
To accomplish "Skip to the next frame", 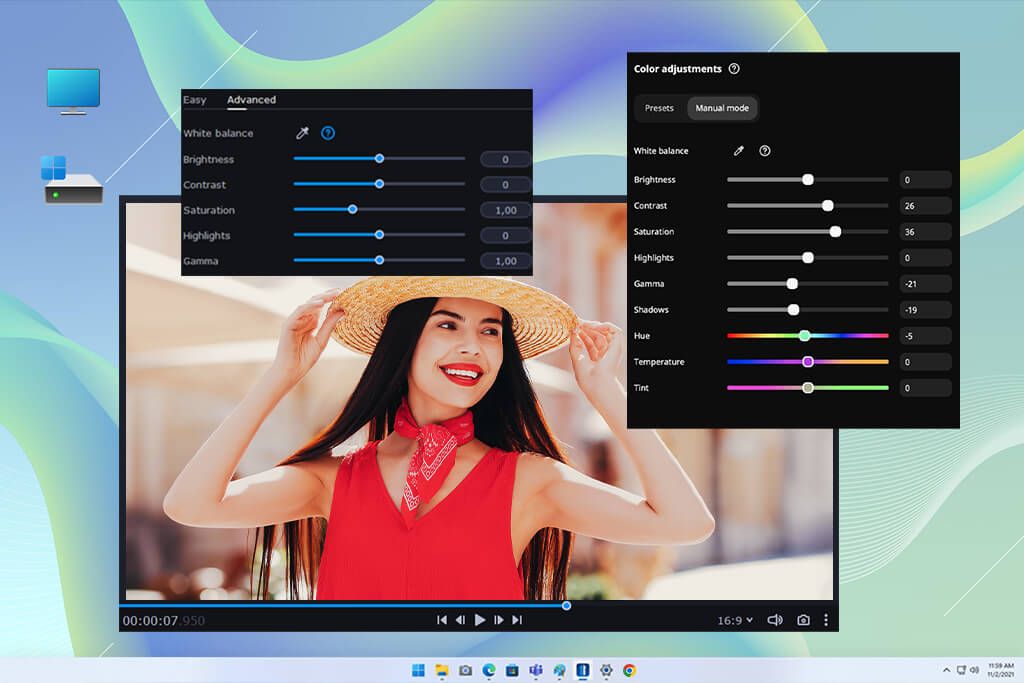I will point(499,619).
